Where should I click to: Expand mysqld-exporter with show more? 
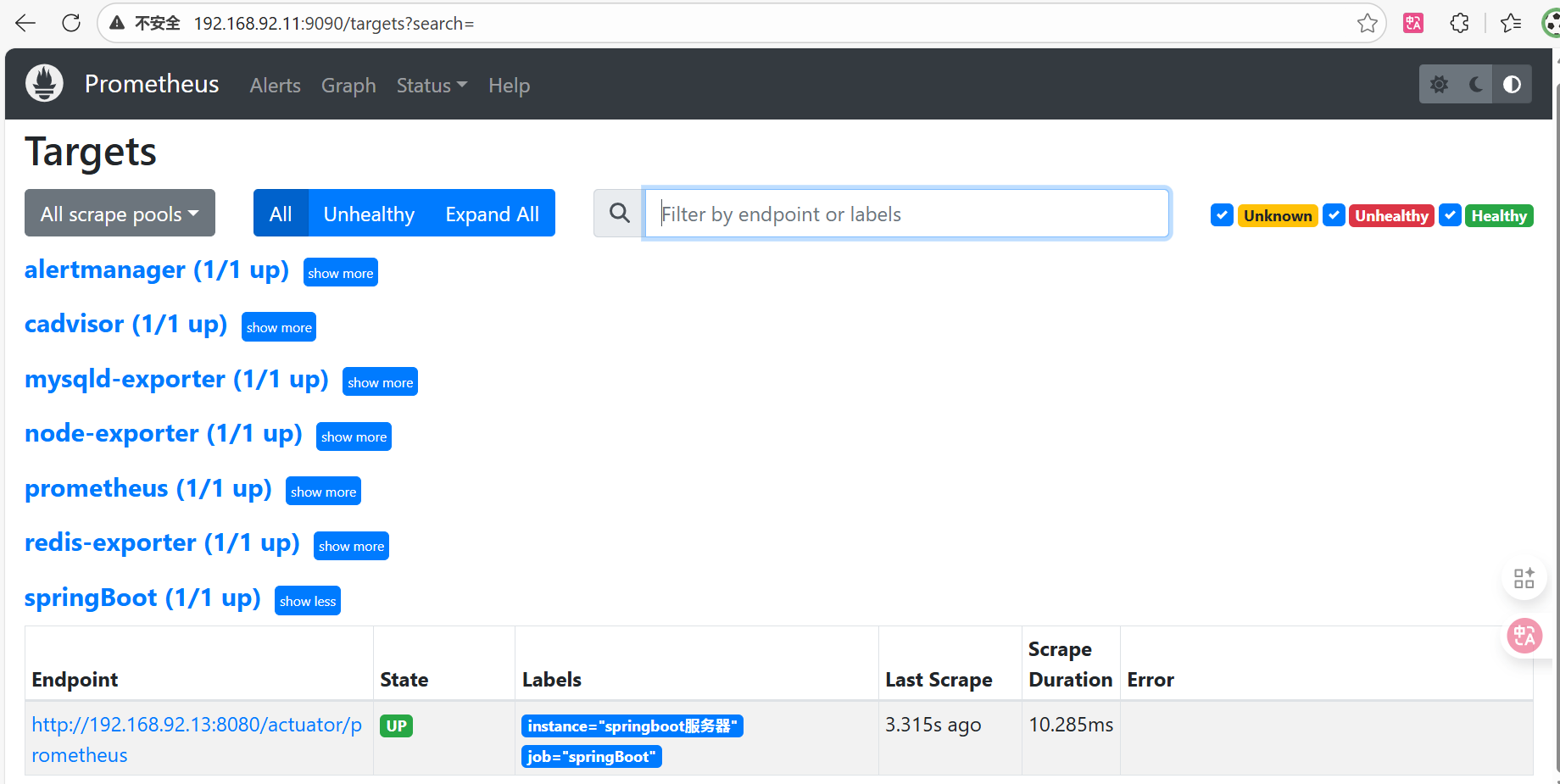(x=380, y=382)
